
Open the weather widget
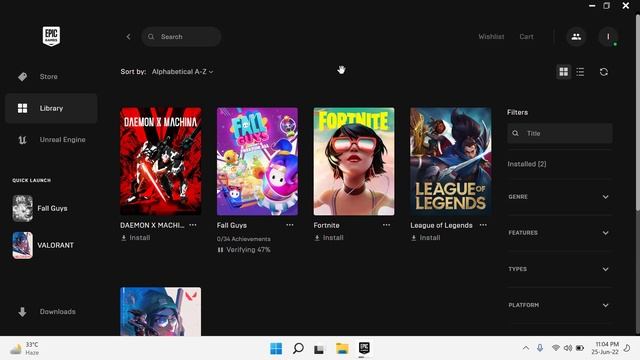[x=24, y=349]
